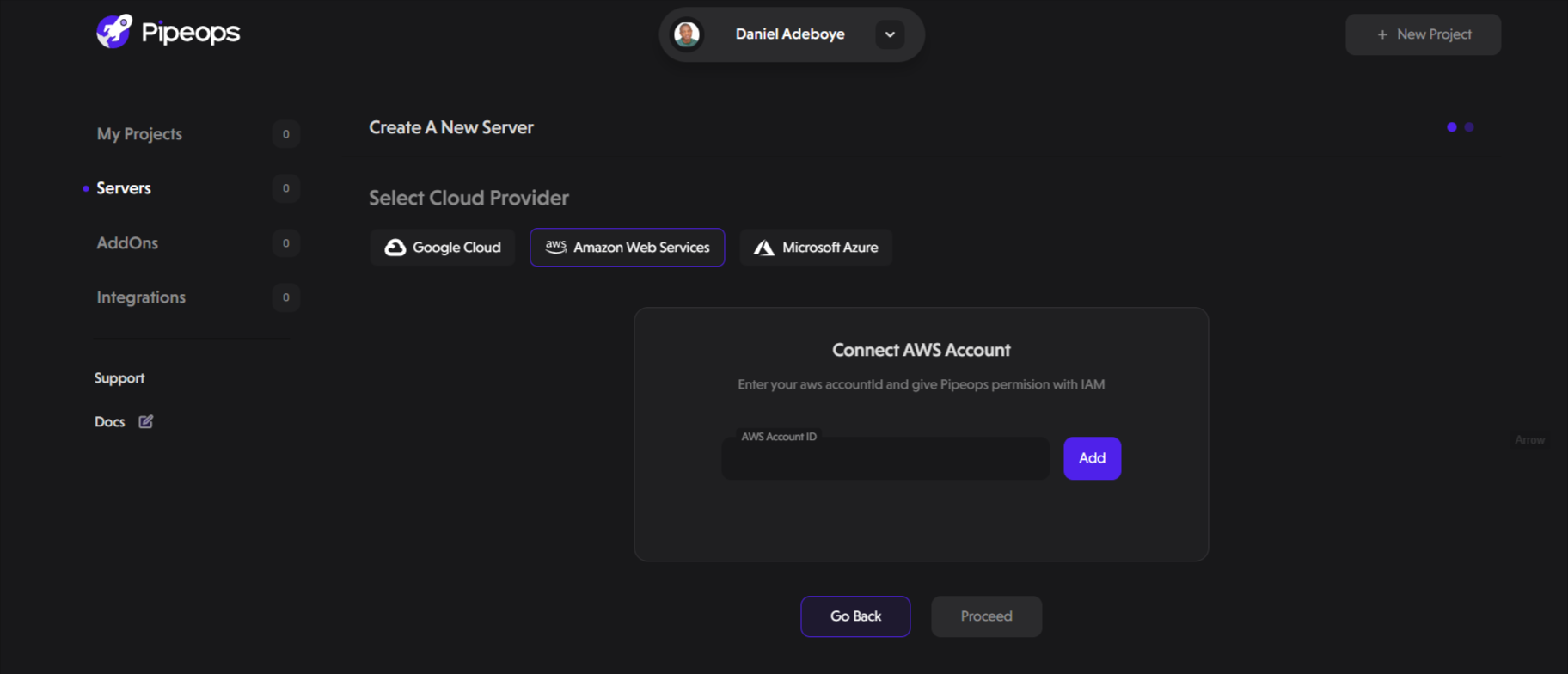Click the 'Select Cloud Provider' heading

[x=469, y=198]
